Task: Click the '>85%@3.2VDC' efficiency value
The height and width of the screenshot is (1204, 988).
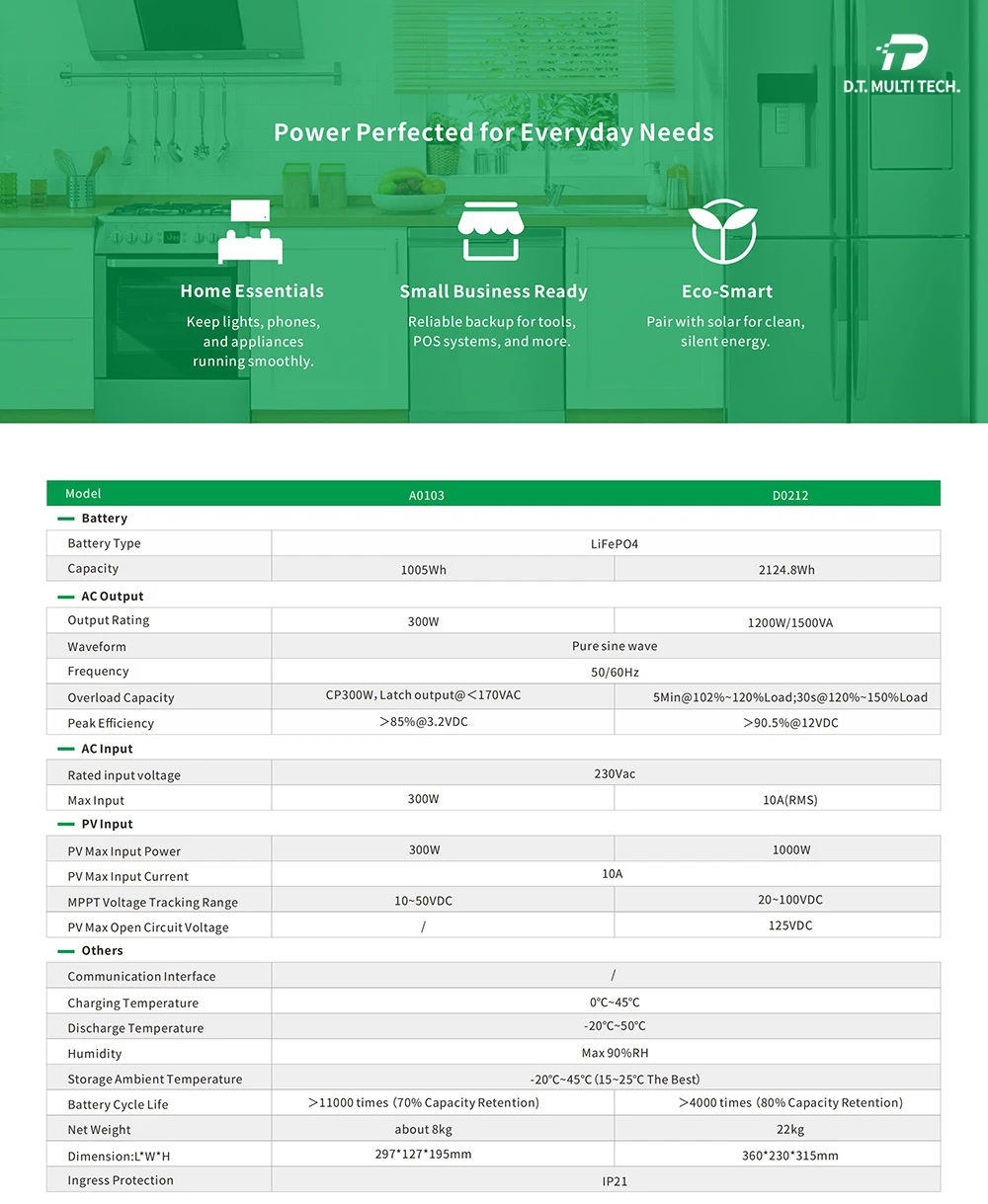Action: 423,722
